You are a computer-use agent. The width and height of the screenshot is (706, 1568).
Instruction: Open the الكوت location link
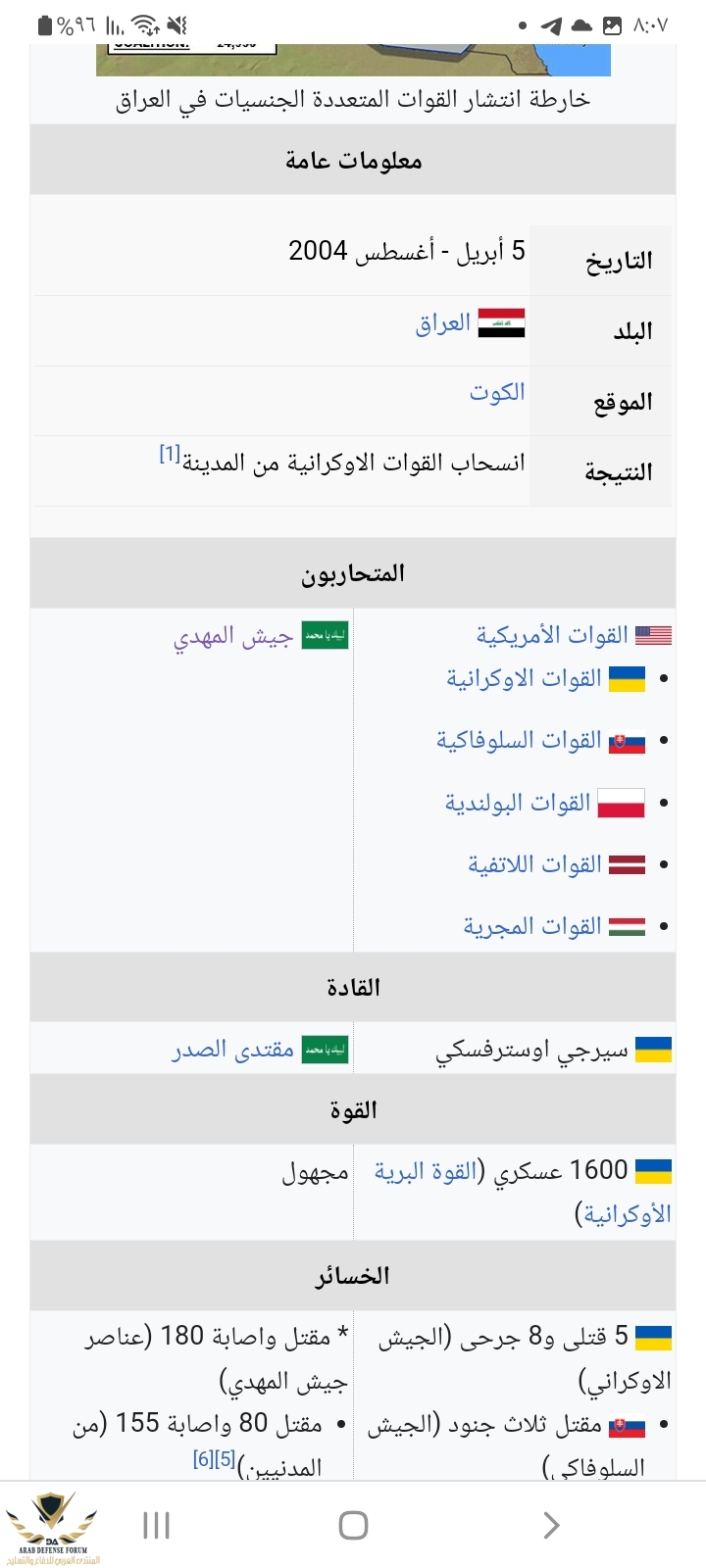[x=497, y=393]
